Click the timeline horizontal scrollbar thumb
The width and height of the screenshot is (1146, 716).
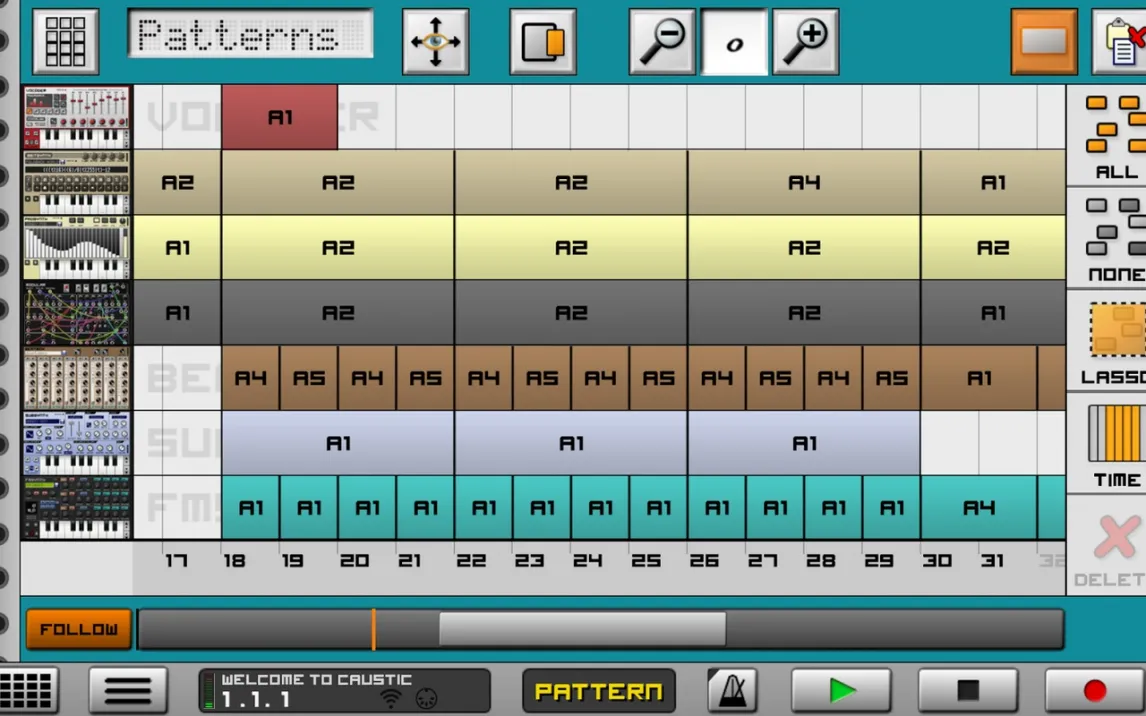tap(582, 629)
